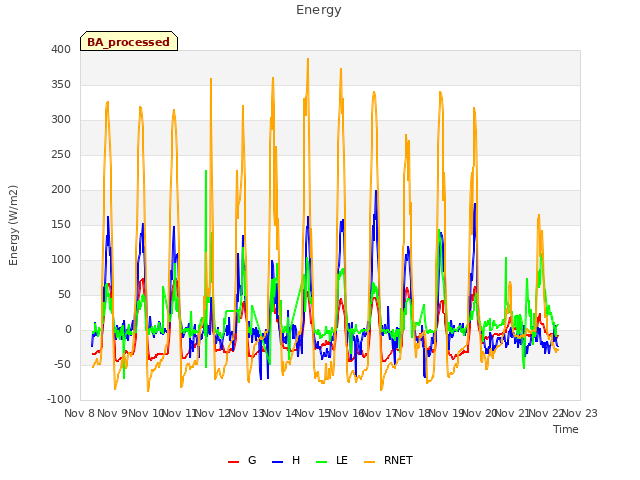The height and width of the screenshot is (480, 640).
Task: Click the Nov 15 x-axis tick label
Action: [x=313, y=413]
